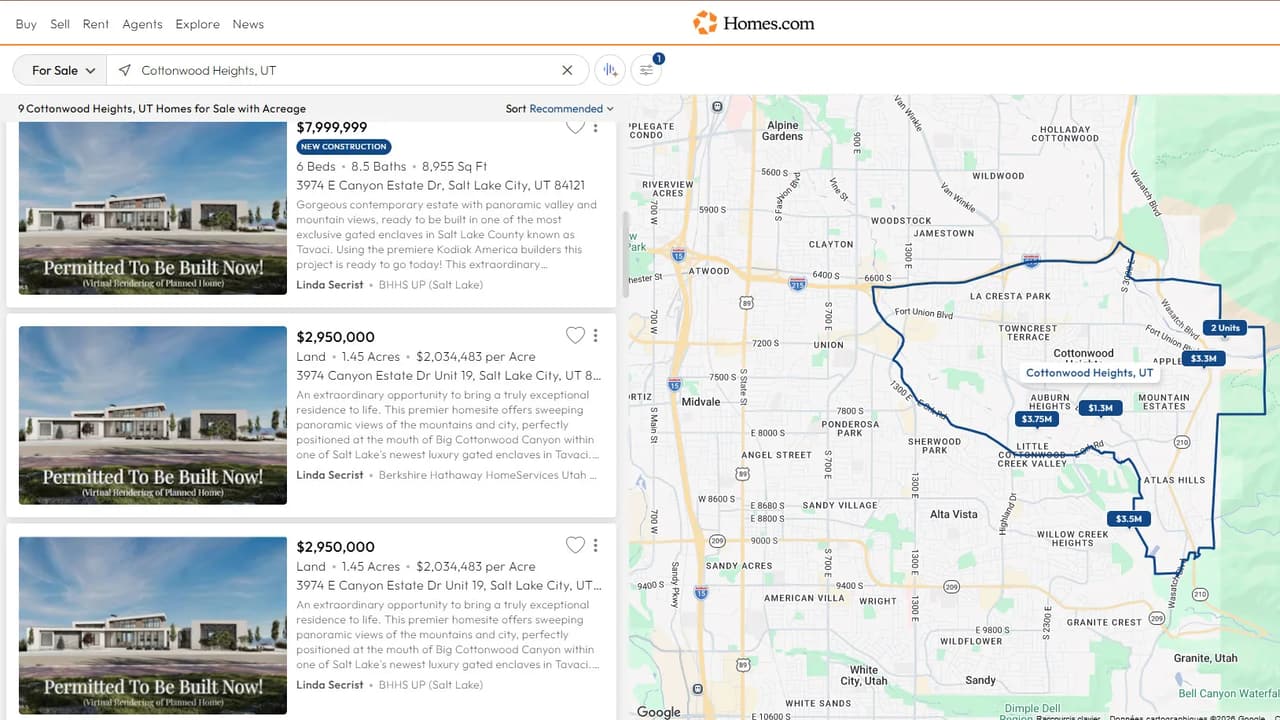Select the 2 Units map marker

[1224, 328]
